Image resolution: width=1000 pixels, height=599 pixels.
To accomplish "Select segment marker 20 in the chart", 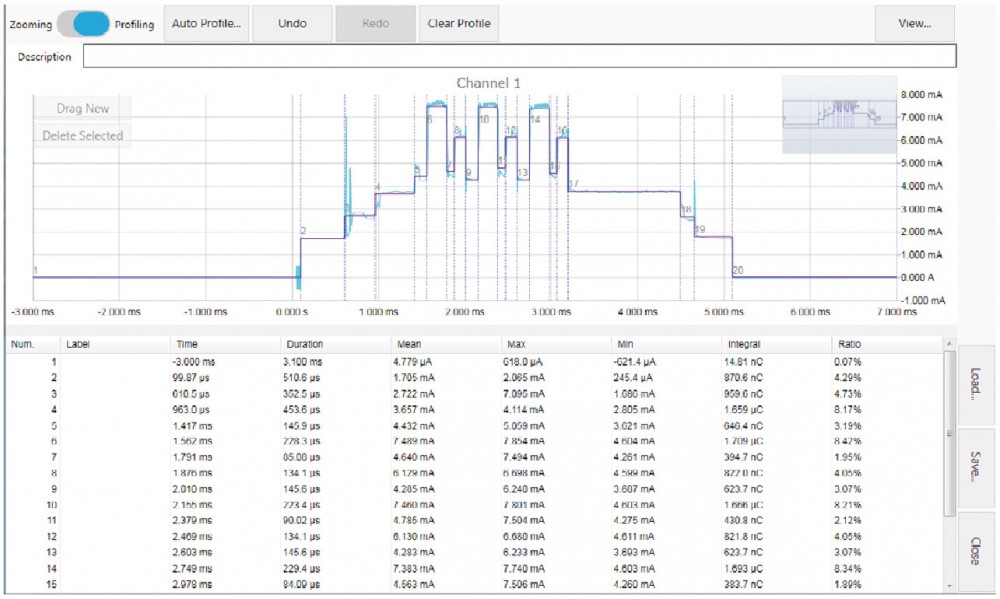I will 738,270.
